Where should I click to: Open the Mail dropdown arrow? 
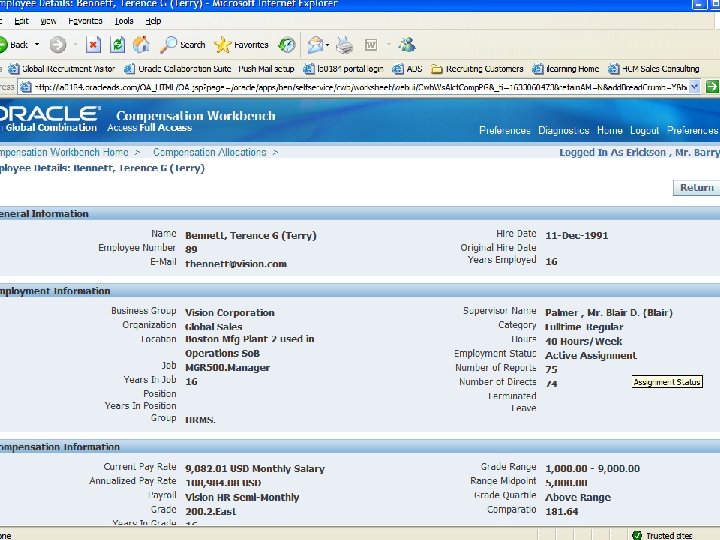(x=327, y=45)
